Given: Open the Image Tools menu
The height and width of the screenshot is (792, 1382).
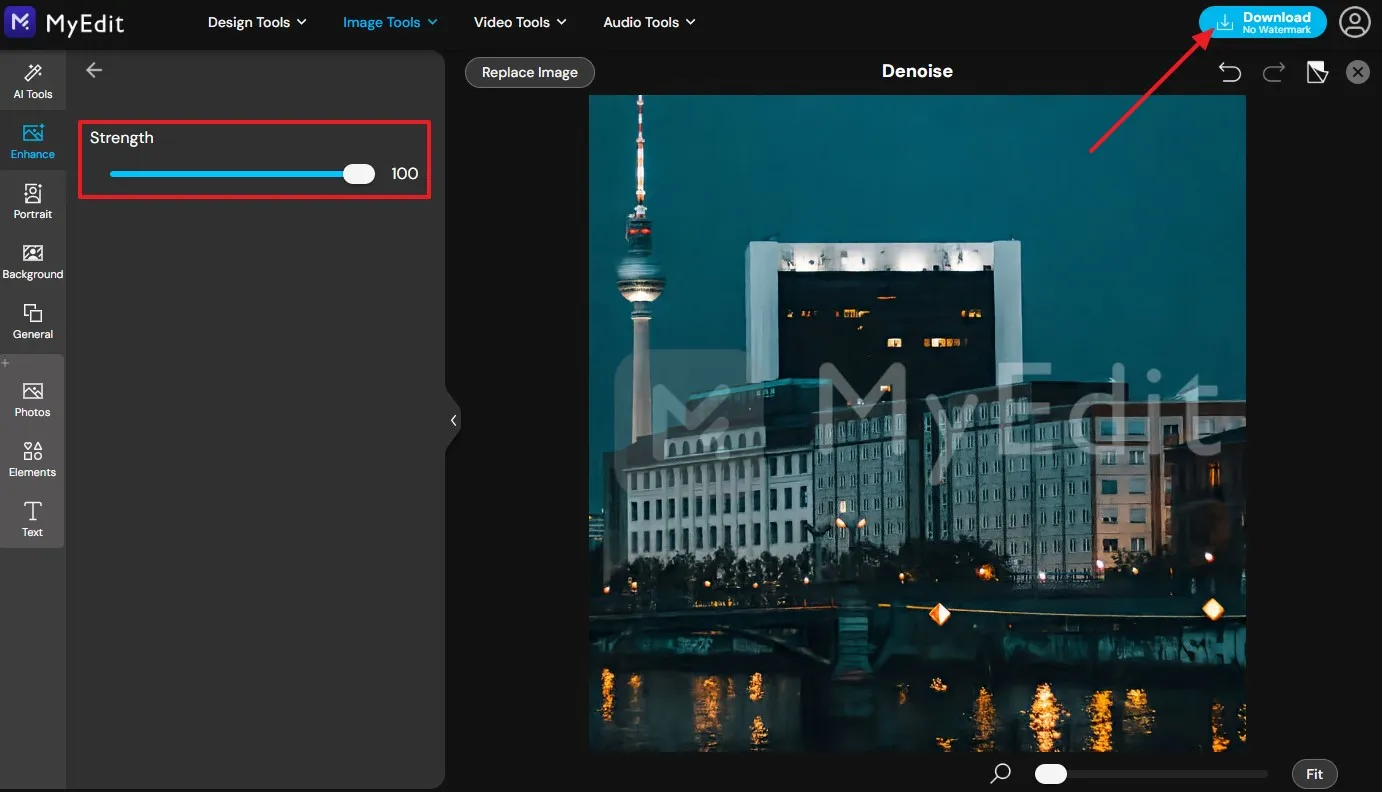Looking at the screenshot, I should [390, 22].
